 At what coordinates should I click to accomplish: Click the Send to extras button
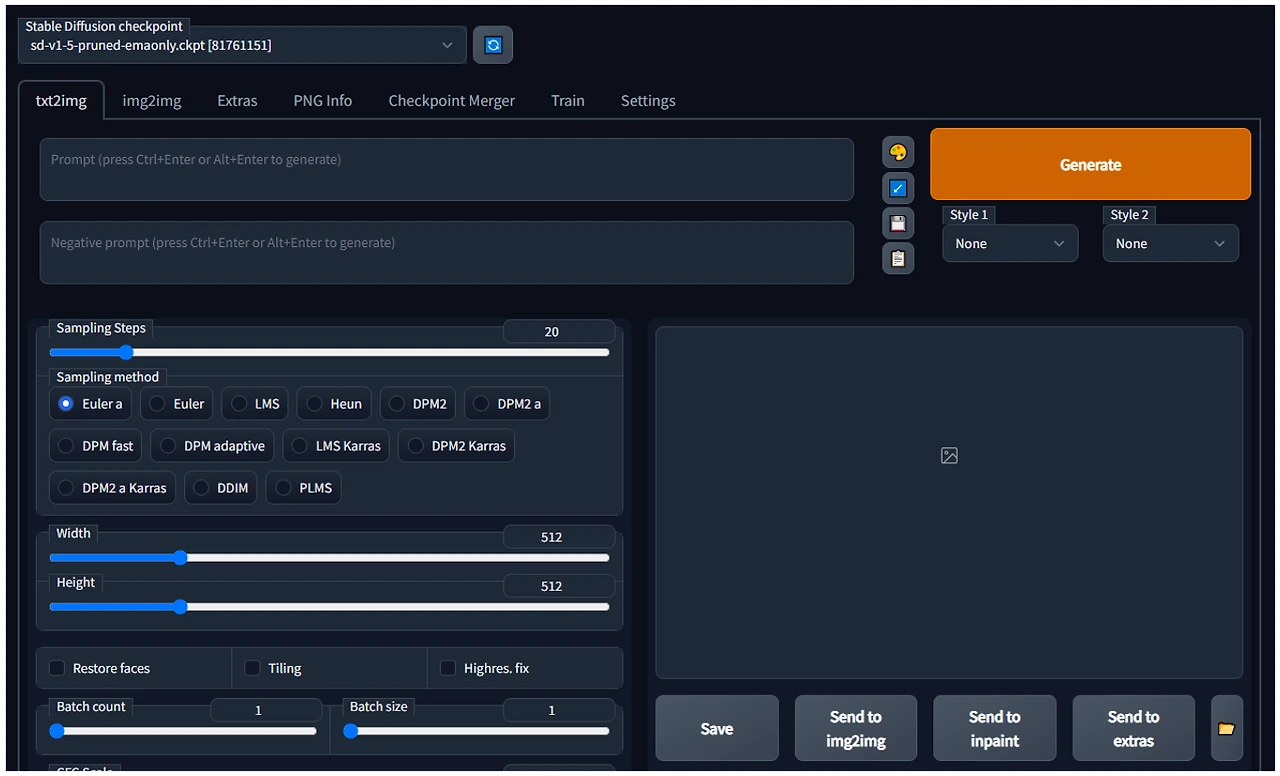click(1134, 729)
